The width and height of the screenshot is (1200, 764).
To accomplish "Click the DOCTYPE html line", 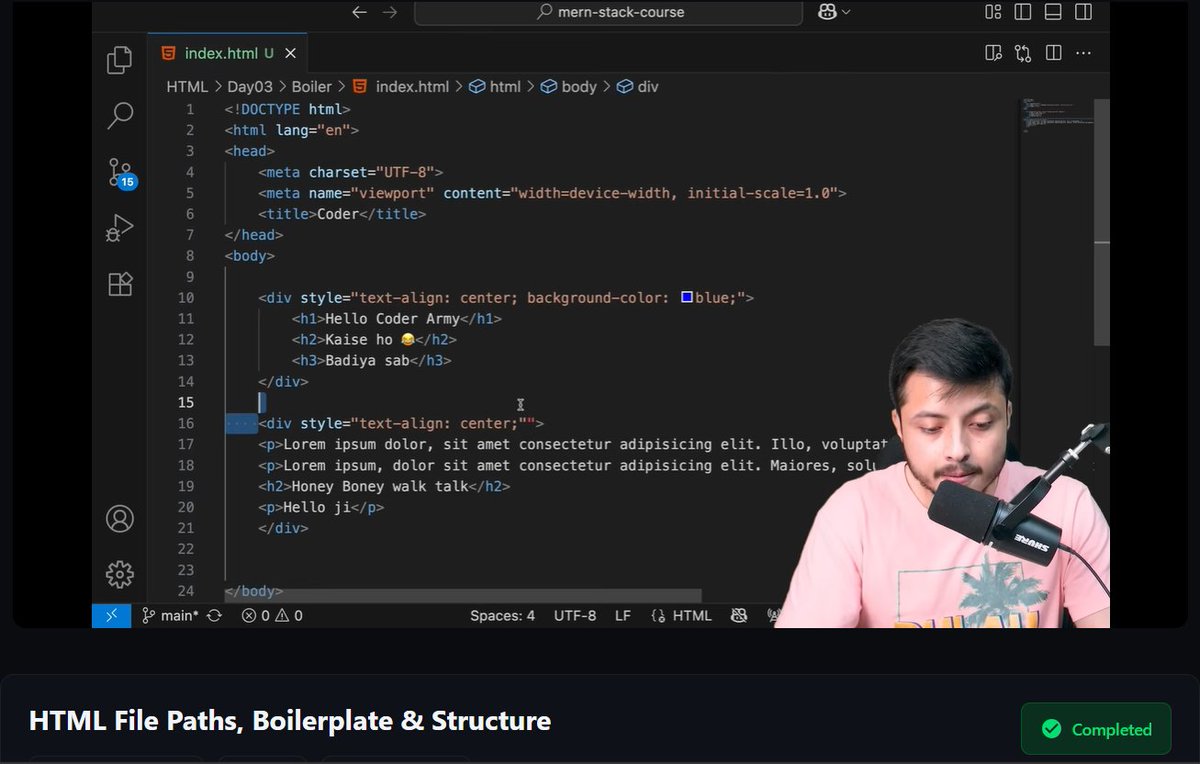I will (x=287, y=109).
